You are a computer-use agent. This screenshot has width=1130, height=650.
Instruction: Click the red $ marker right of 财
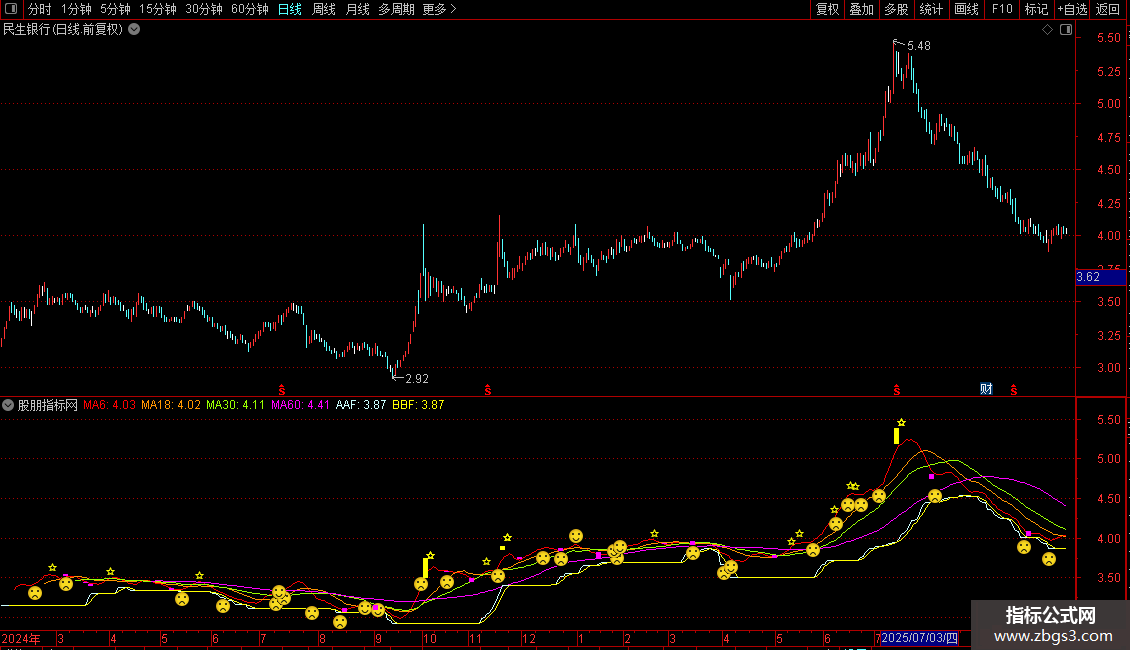pyautogui.click(x=1014, y=390)
